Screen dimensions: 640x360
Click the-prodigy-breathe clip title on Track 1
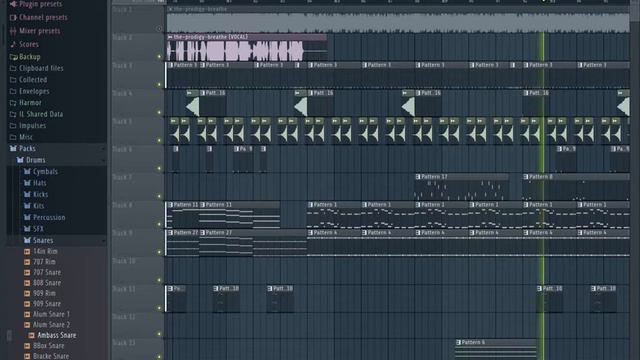pyautogui.click(x=200, y=9)
